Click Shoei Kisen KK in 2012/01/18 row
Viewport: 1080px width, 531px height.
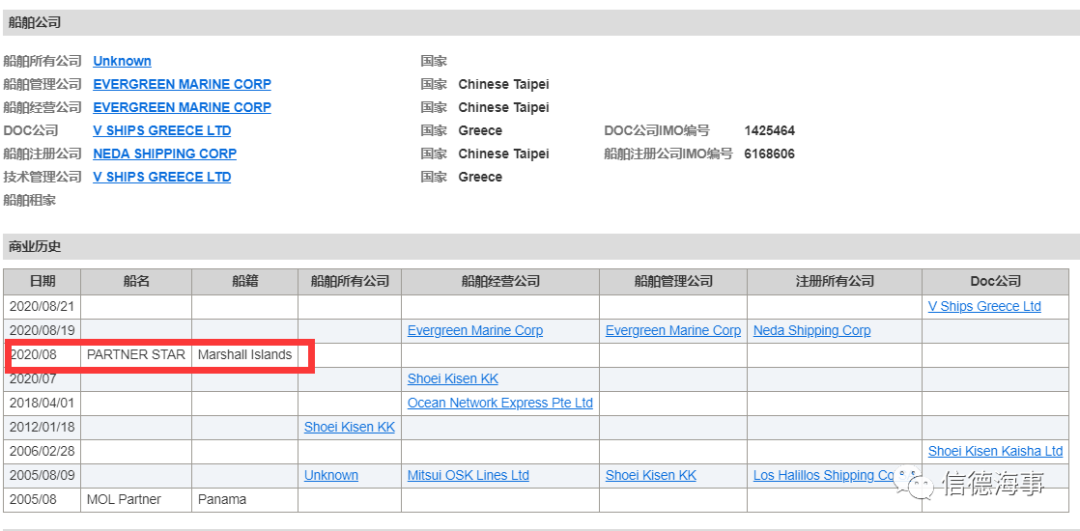[x=349, y=427]
